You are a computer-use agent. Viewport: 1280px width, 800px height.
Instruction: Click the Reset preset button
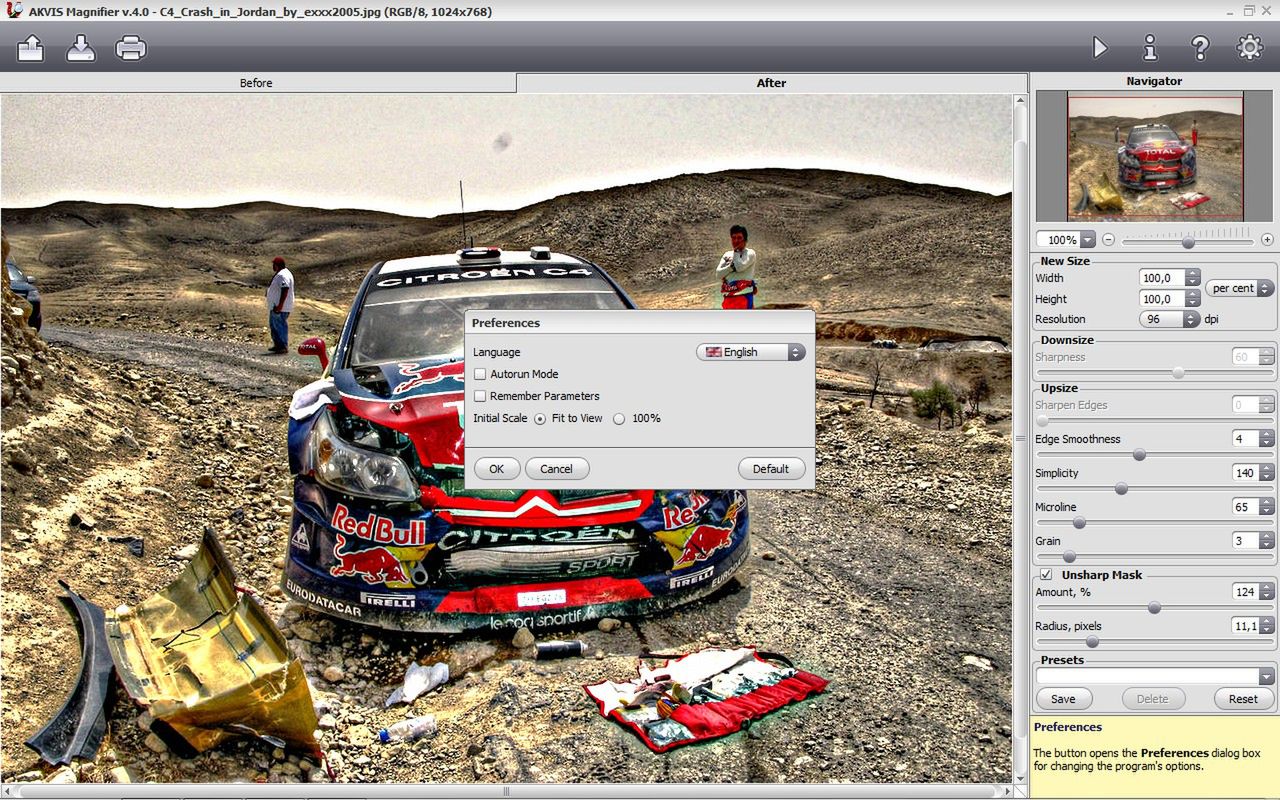(1244, 699)
